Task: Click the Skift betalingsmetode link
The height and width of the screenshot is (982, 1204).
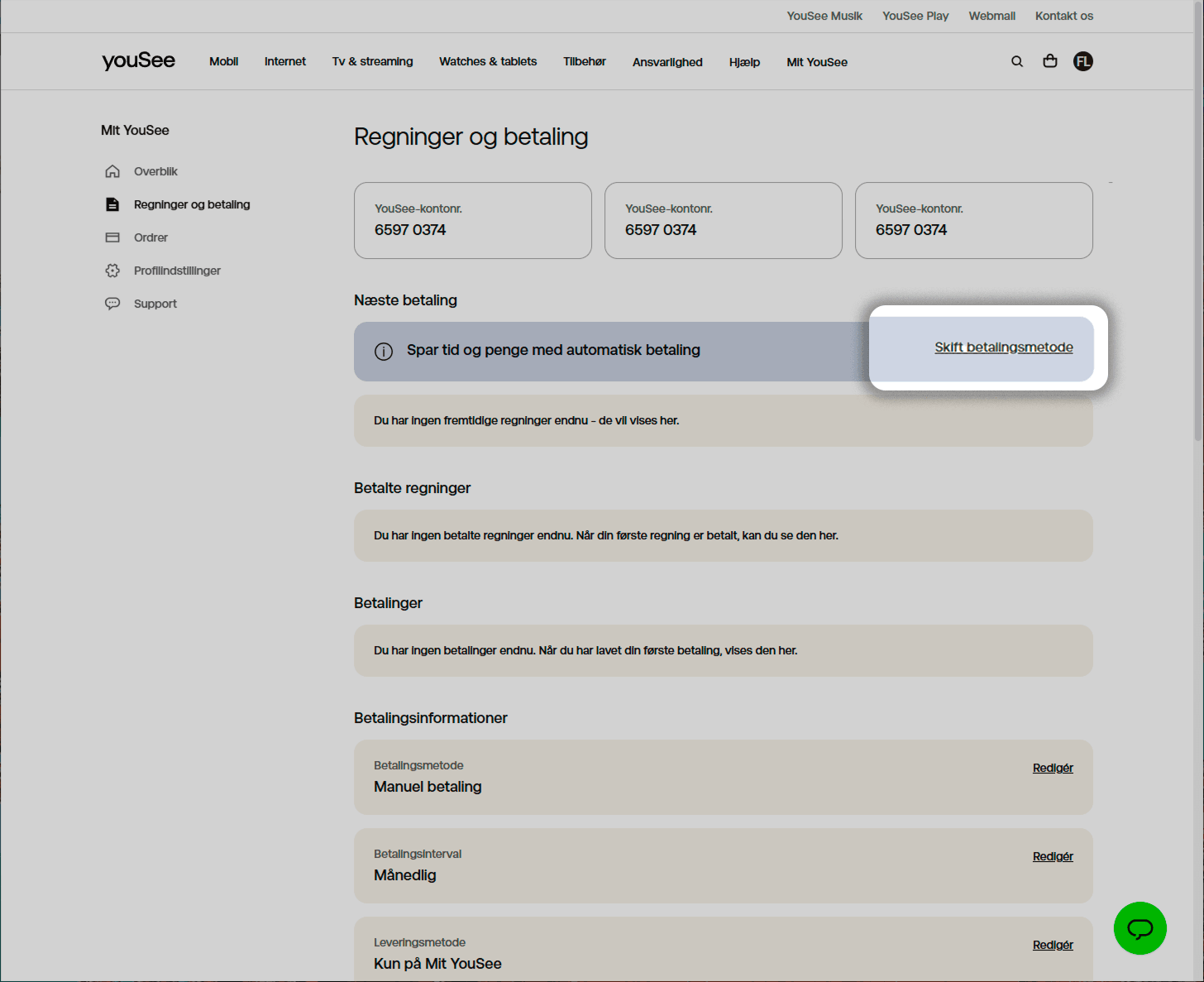Action: tap(1003, 347)
